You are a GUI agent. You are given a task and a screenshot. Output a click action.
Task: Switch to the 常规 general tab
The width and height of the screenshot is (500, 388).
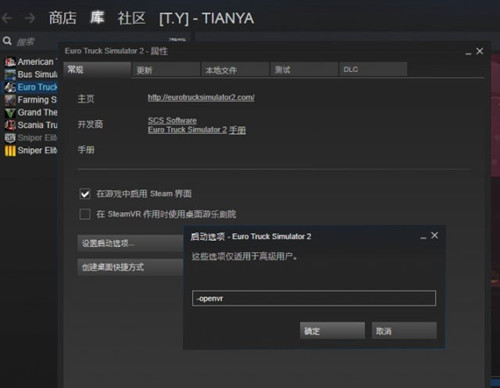pyautogui.click(x=97, y=70)
